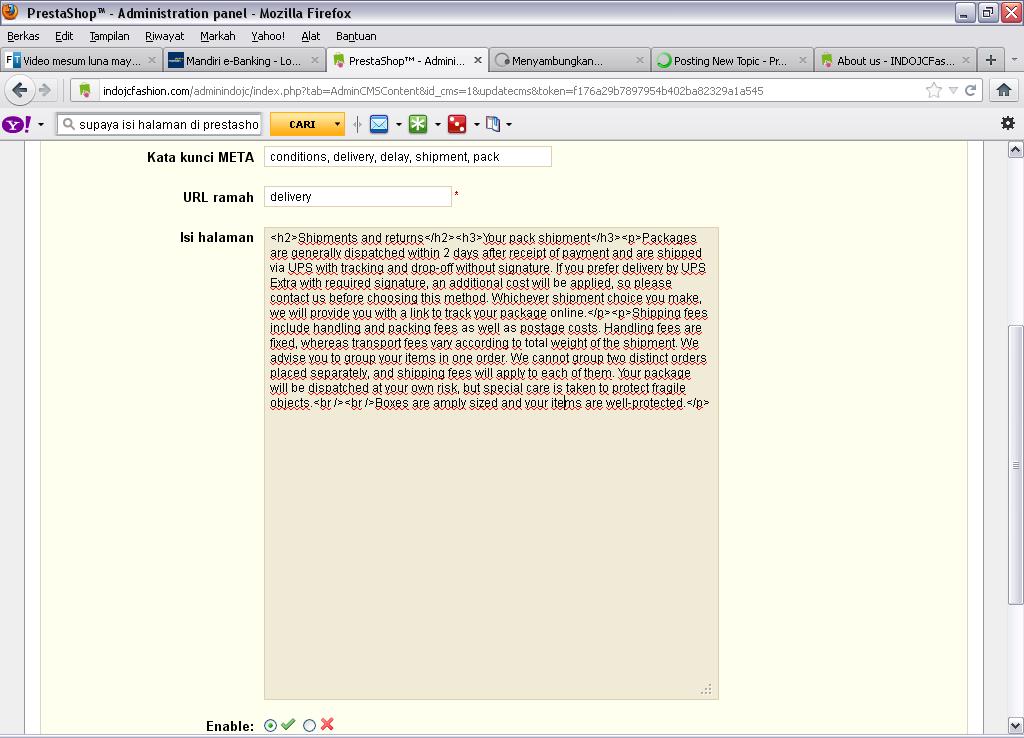The width and height of the screenshot is (1024, 738).
Task: Close the Posting New Topic tab
Action: click(x=803, y=60)
